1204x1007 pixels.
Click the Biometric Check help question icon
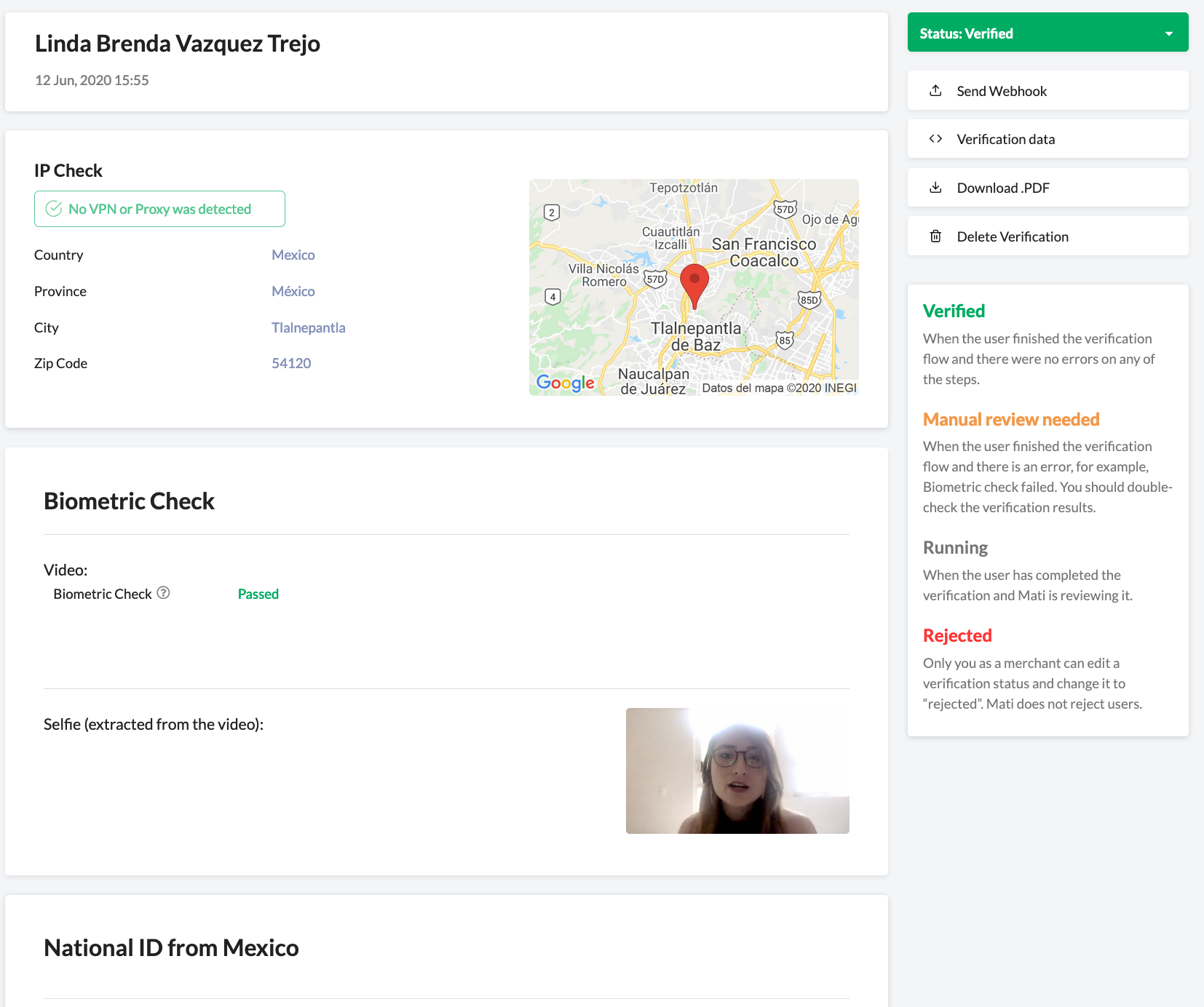tap(164, 593)
